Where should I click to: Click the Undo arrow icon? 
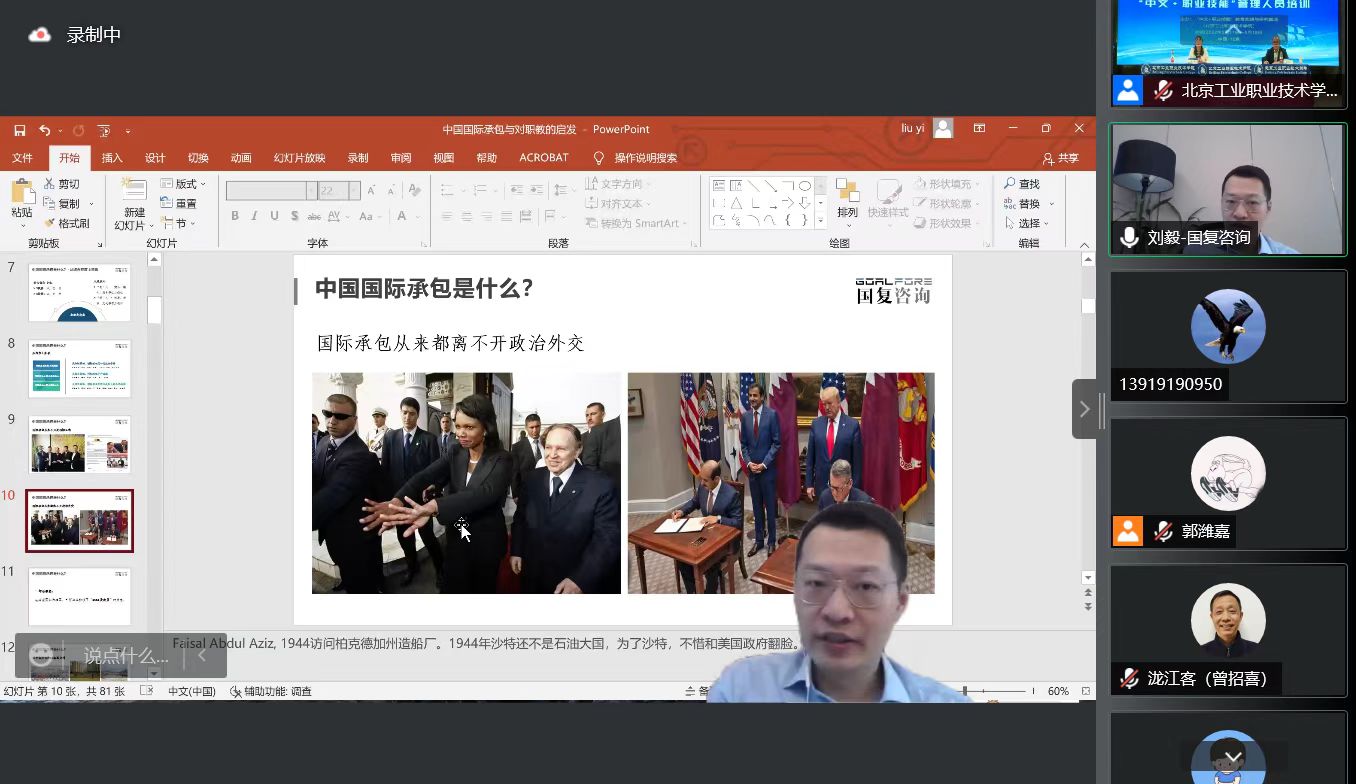[44, 130]
